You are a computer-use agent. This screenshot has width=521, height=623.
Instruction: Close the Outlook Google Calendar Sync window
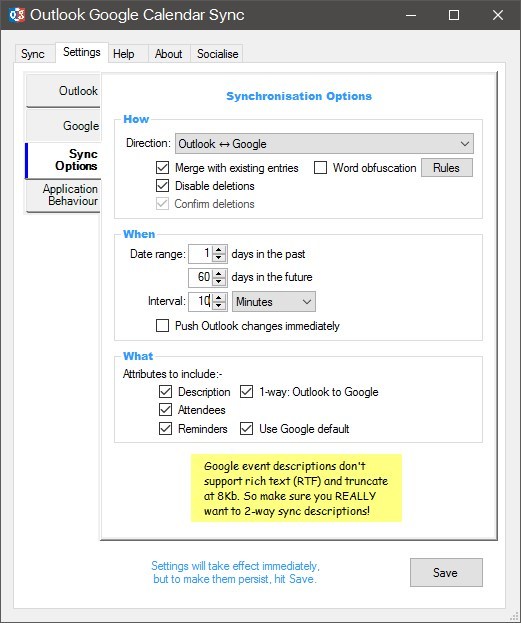(x=498, y=15)
